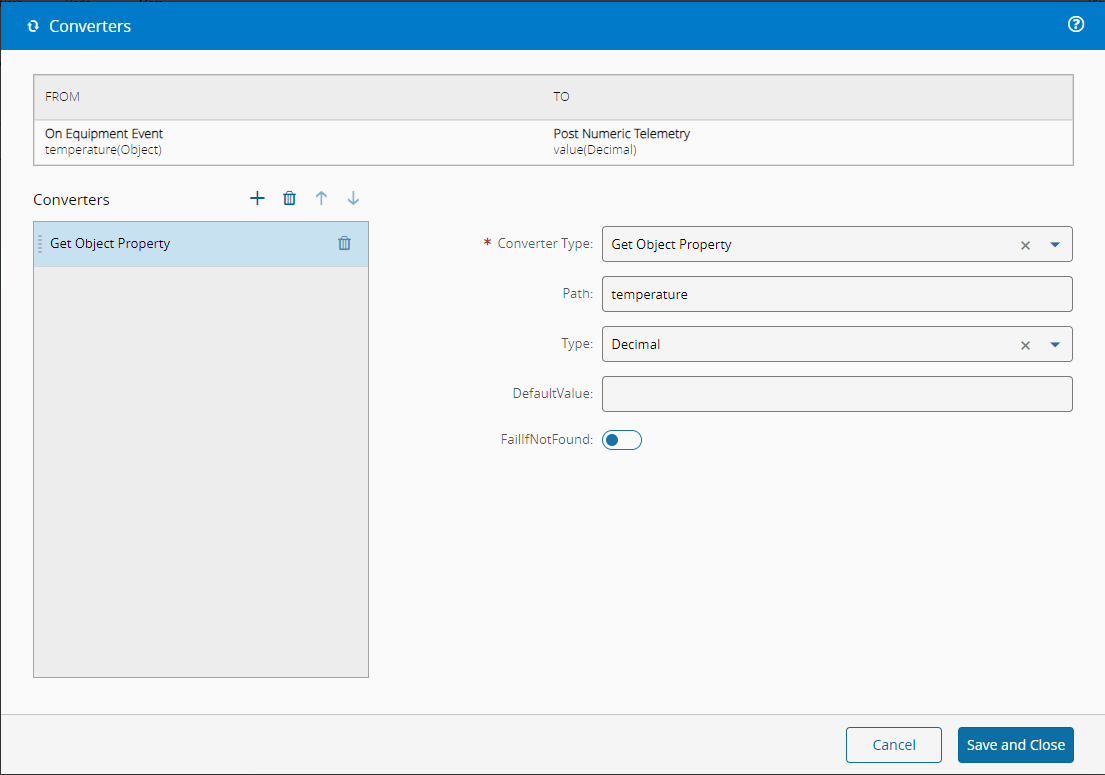The width and height of the screenshot is (1105, 775).
Task: Clear the Decimal Type selection with the X
Action: pyautogui.click(x=1025, y=345)
